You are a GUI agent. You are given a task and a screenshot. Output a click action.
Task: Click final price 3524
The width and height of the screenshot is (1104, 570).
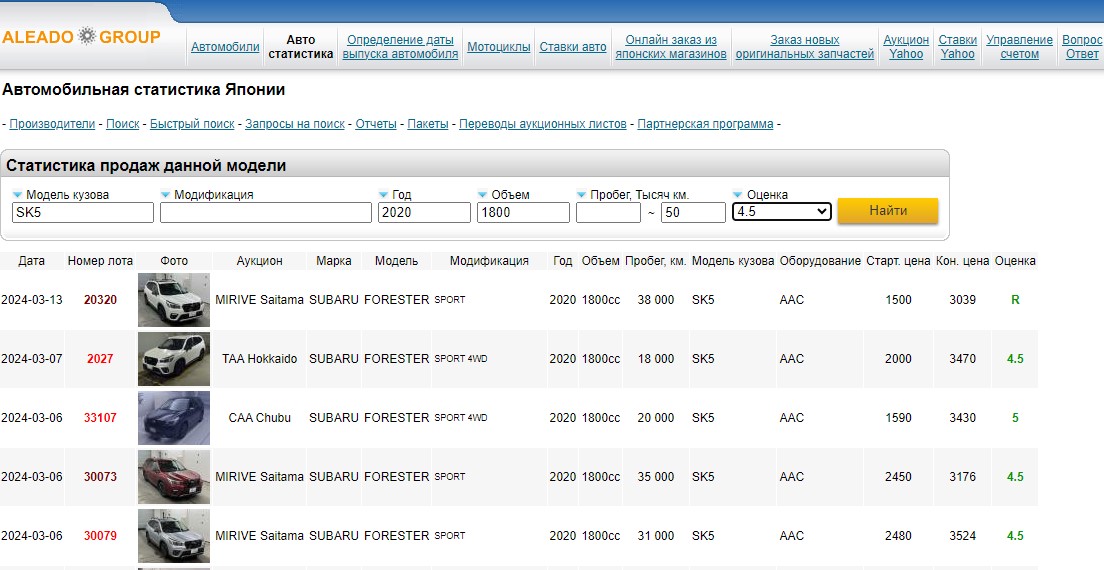pyautogui.click(x=962, y=536)
